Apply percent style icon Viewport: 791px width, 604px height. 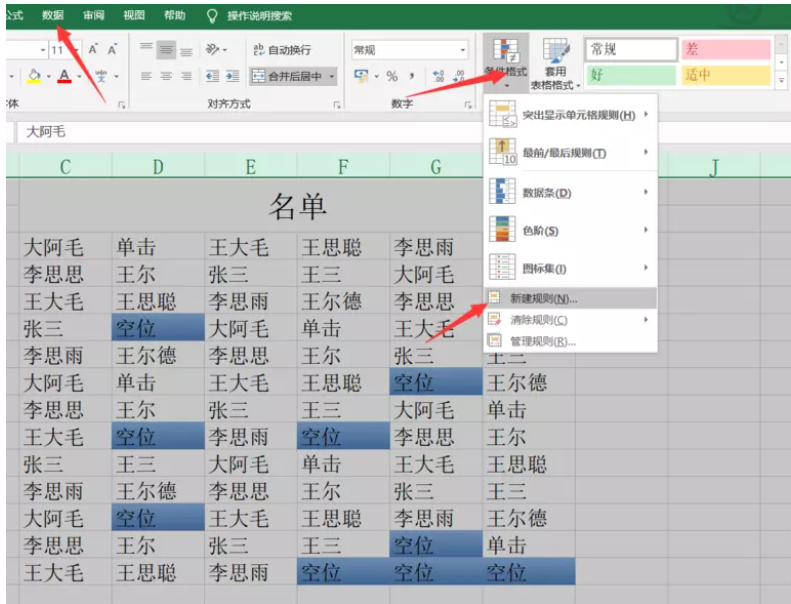click(392, 76)
